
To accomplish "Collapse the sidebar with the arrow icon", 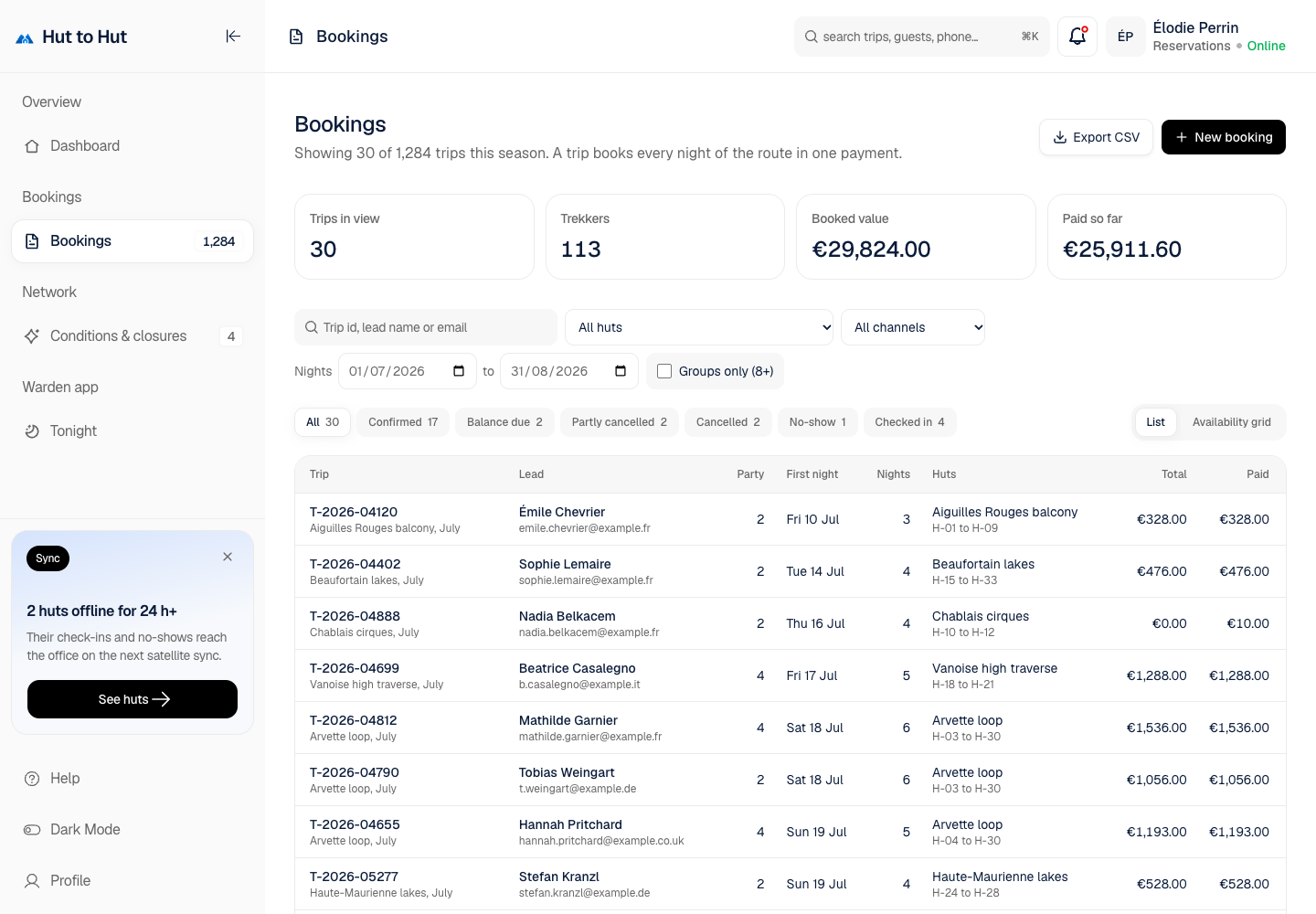I will click(x=233, y=37).
